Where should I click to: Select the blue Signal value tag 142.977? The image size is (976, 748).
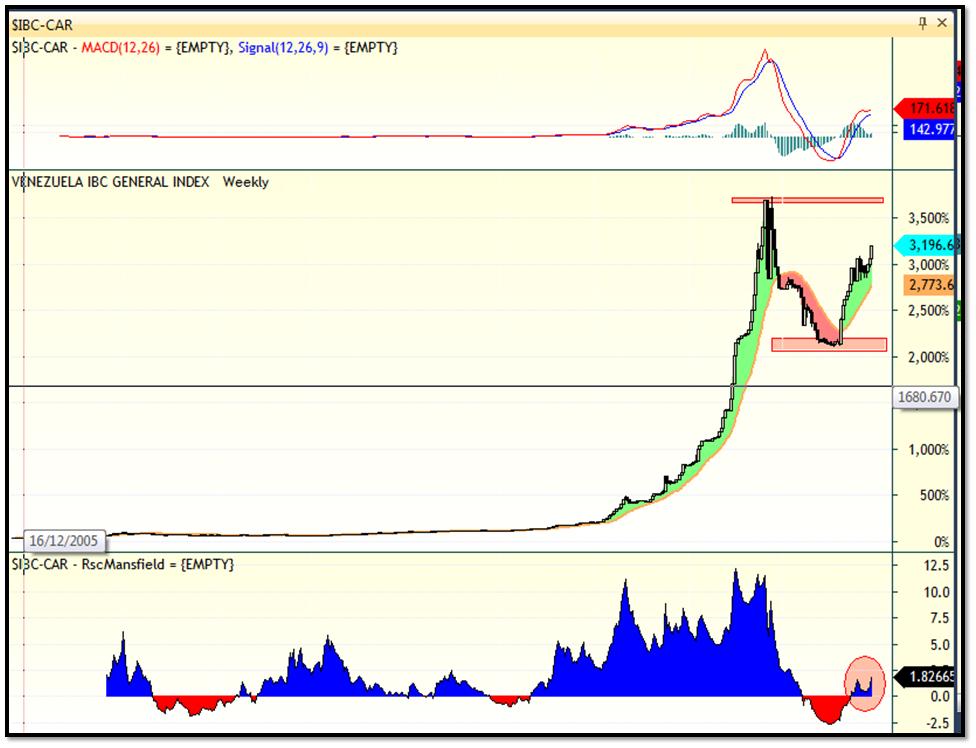pos(929,129)
